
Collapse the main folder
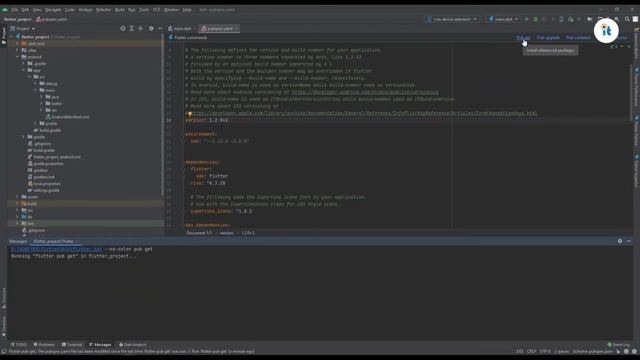click(36, 90)
